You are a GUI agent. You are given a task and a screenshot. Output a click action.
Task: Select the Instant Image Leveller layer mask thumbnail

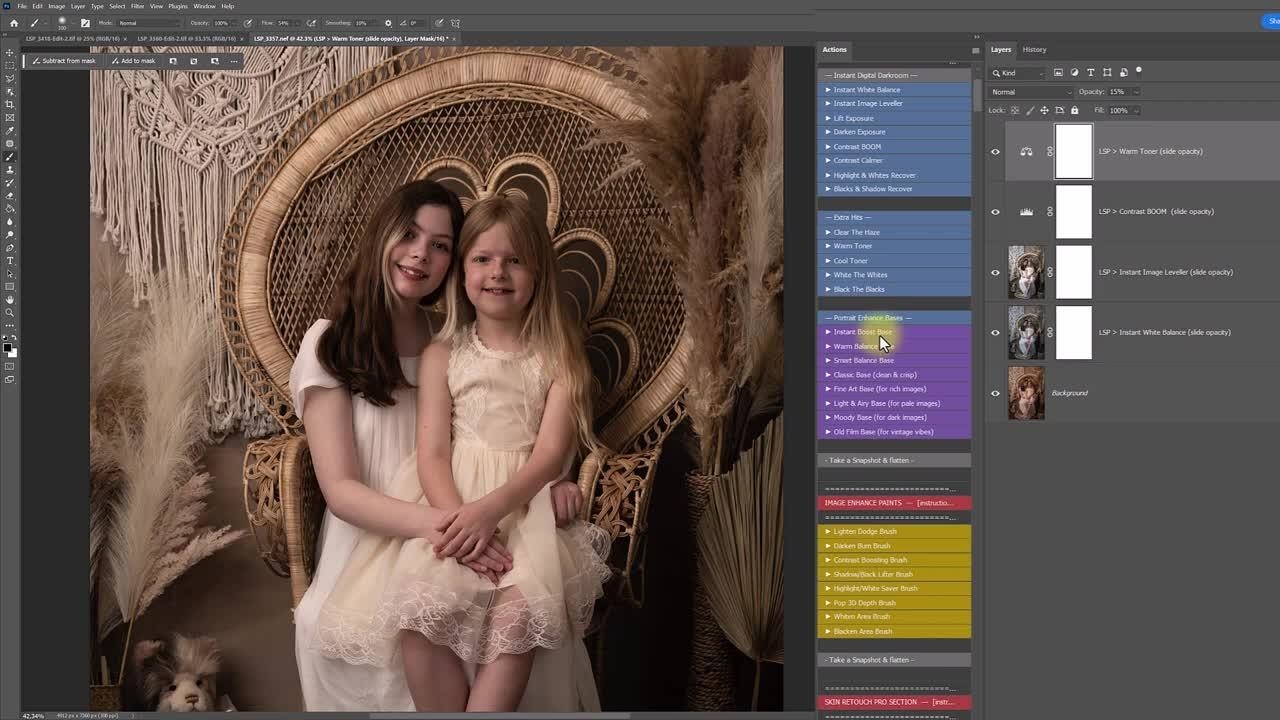pyautogui.click(x=1074, y=272)
